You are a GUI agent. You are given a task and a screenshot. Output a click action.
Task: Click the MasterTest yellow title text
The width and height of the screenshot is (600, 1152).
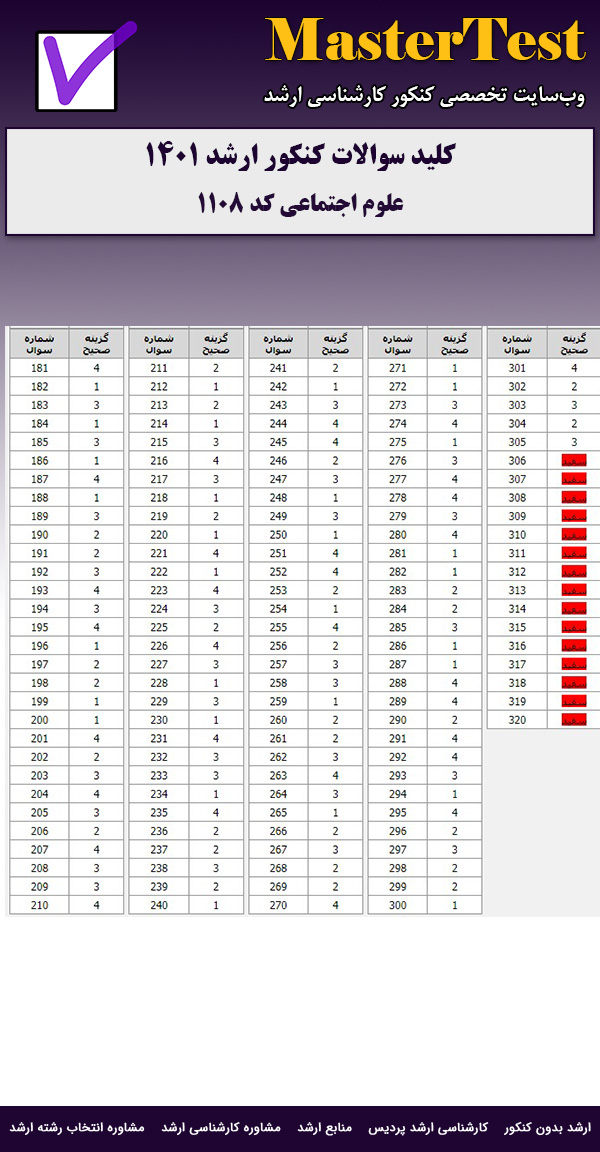tap(425, 42)
